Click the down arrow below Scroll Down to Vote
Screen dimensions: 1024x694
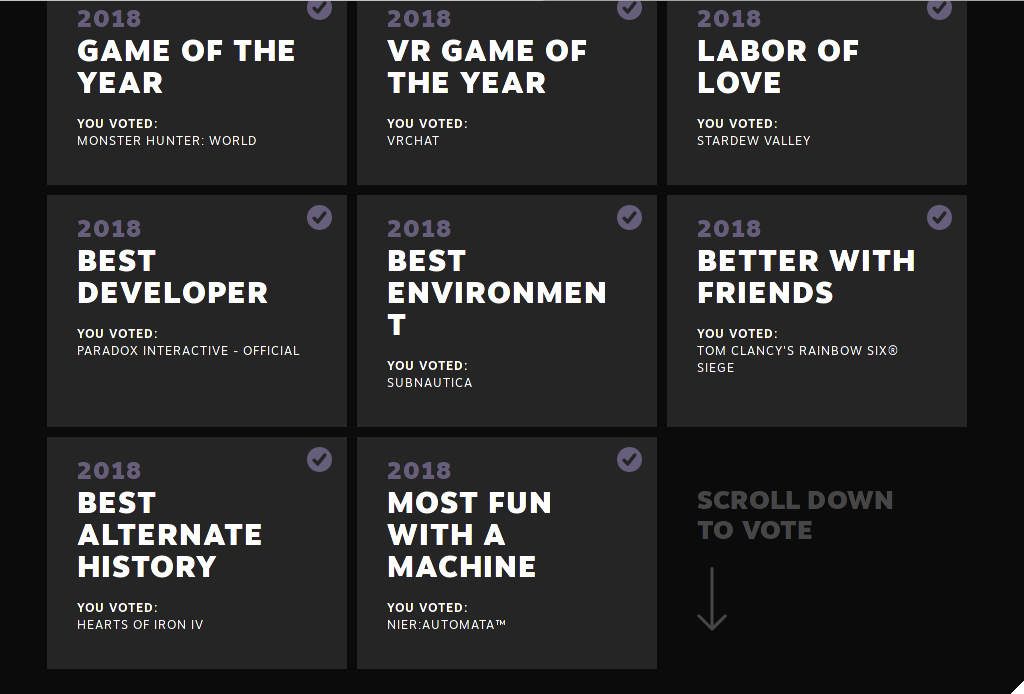[x=712, y=599]
